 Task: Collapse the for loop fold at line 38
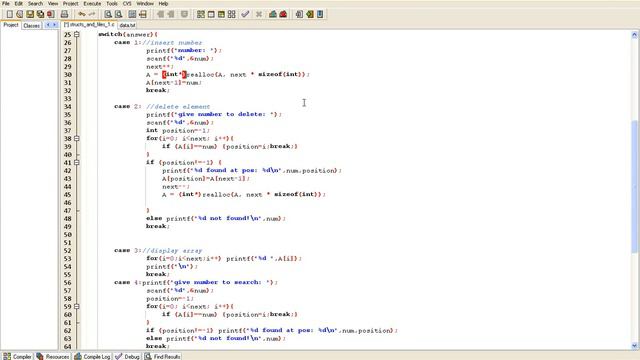pyautogui.click(x=76, y=138)
